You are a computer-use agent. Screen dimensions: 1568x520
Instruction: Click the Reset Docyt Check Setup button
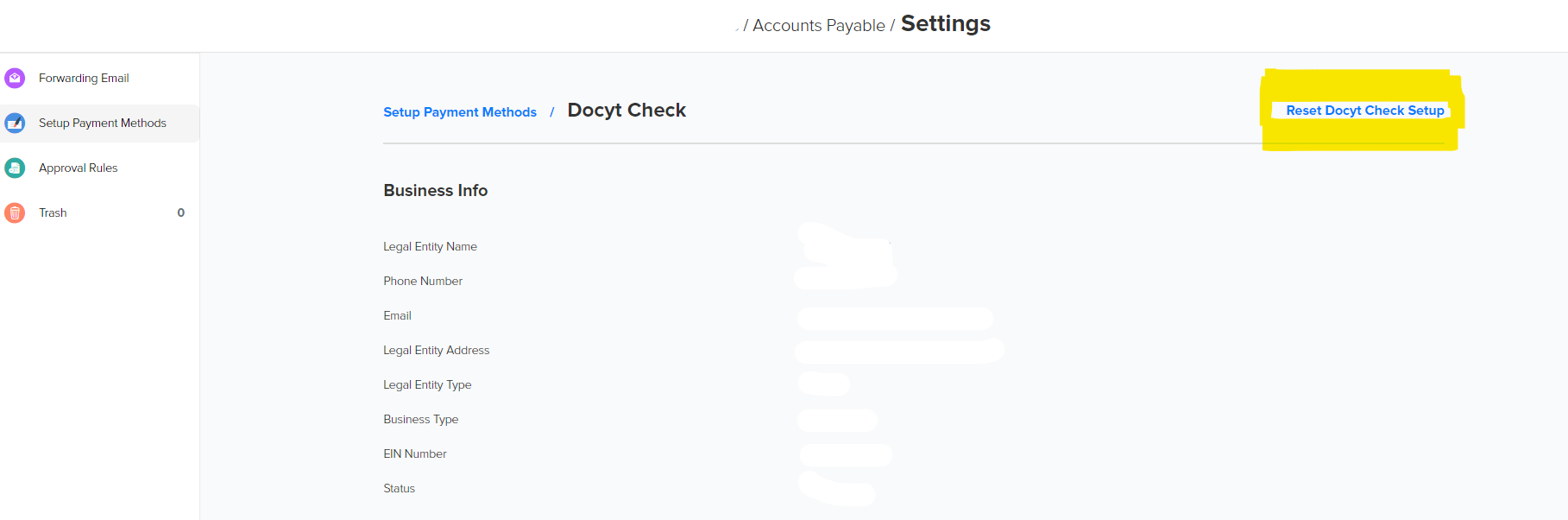click(x=1362, y=111)
